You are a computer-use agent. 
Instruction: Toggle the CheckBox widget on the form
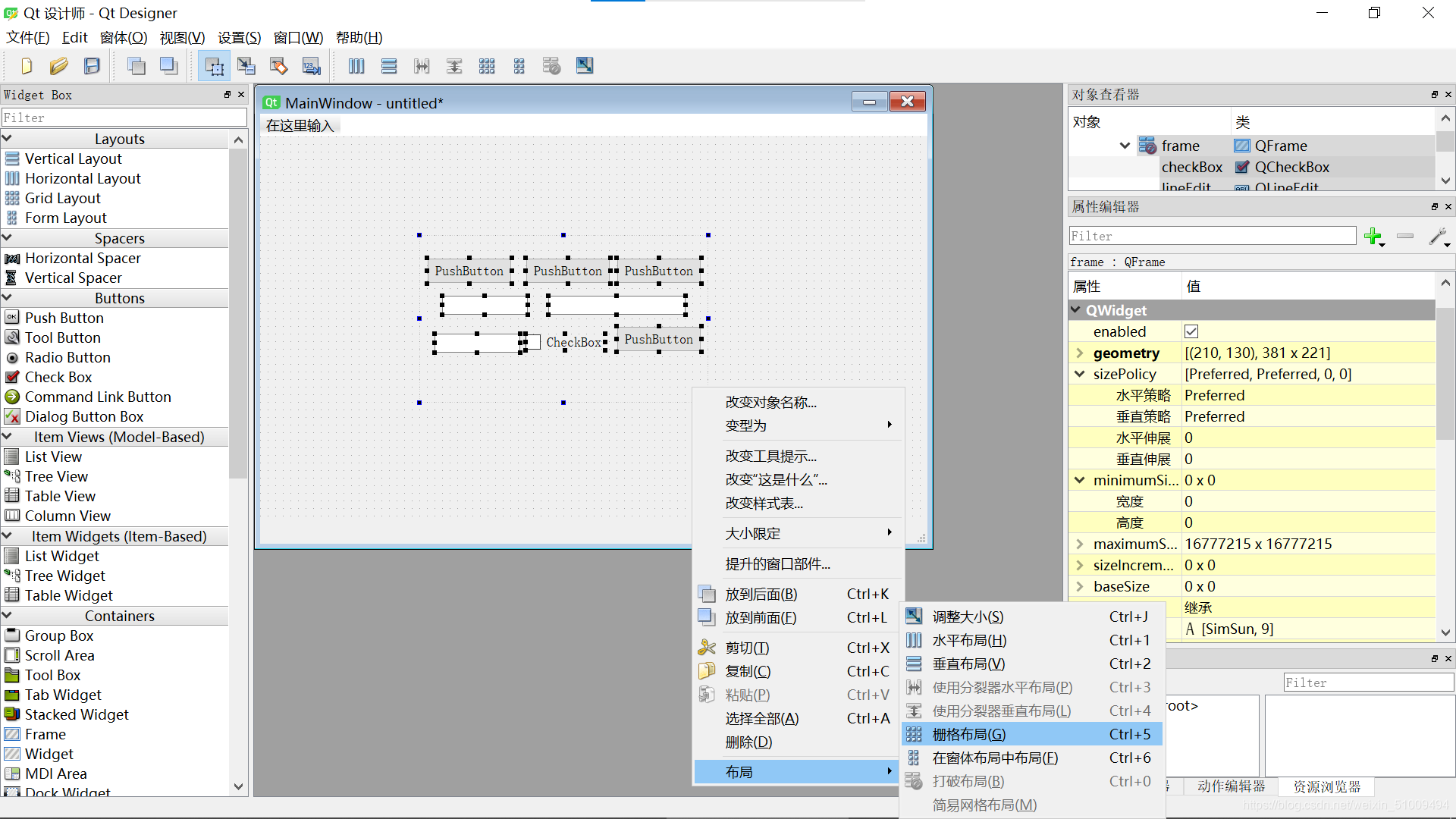[534, 342]
